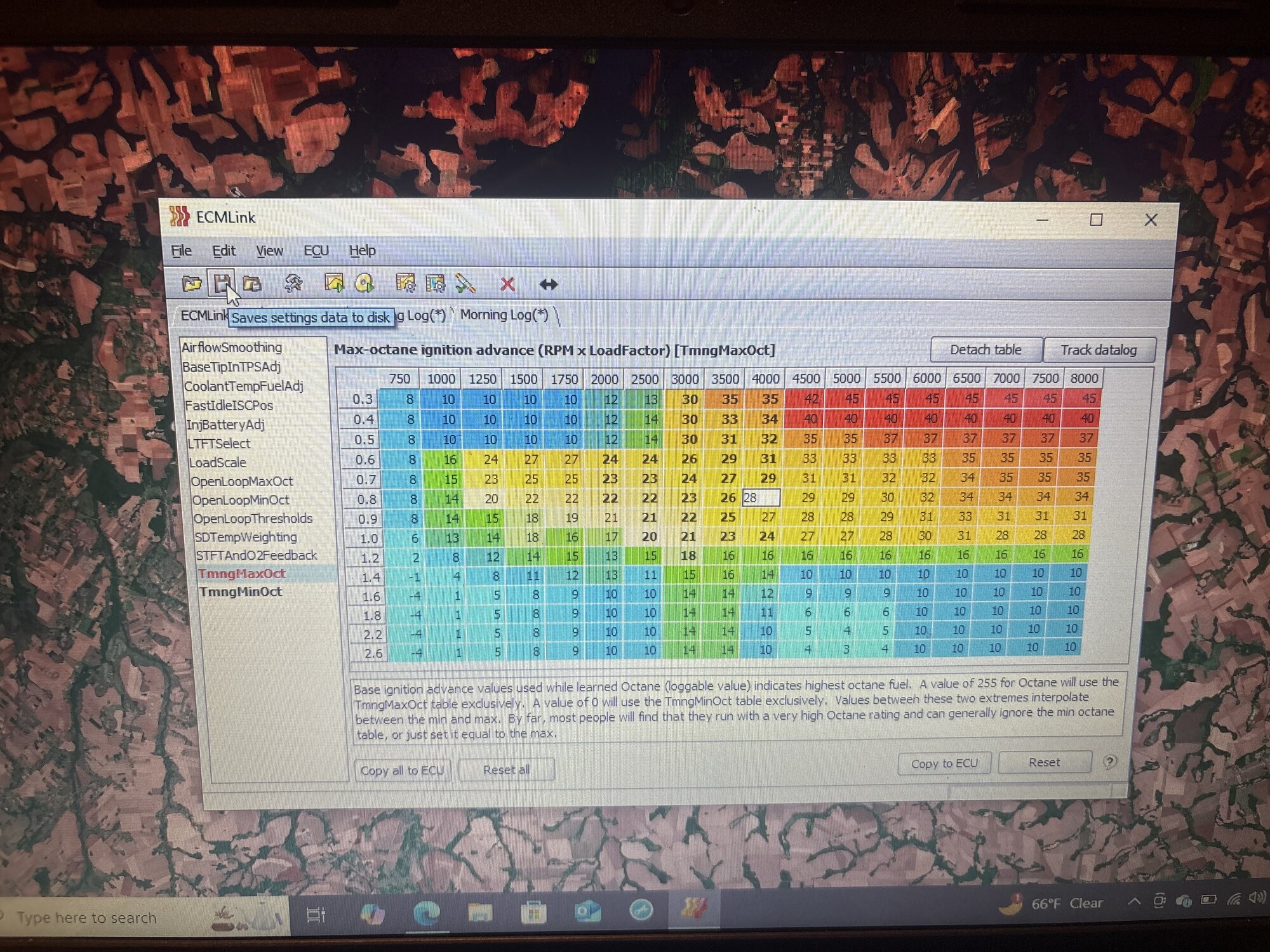Click the volume speaker tray icon

click(1257, 897)
